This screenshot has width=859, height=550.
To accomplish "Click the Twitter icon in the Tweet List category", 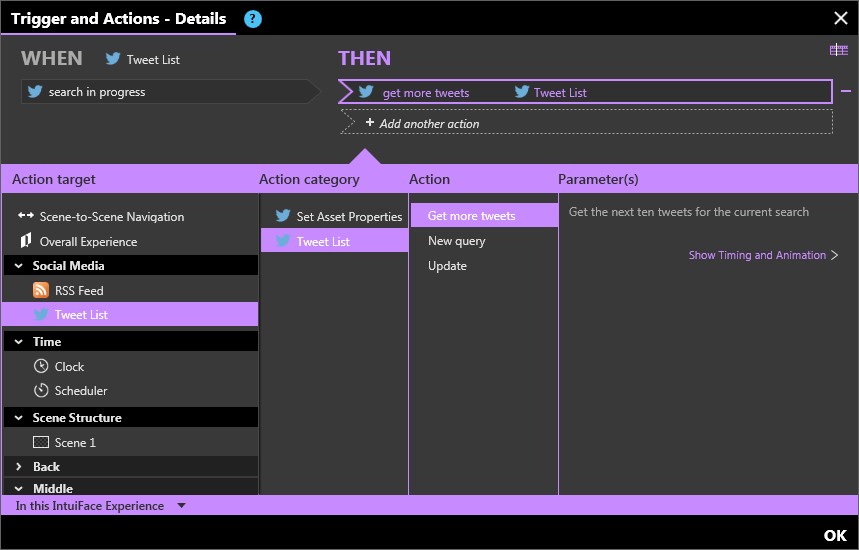I will click(x=283, y=240).
